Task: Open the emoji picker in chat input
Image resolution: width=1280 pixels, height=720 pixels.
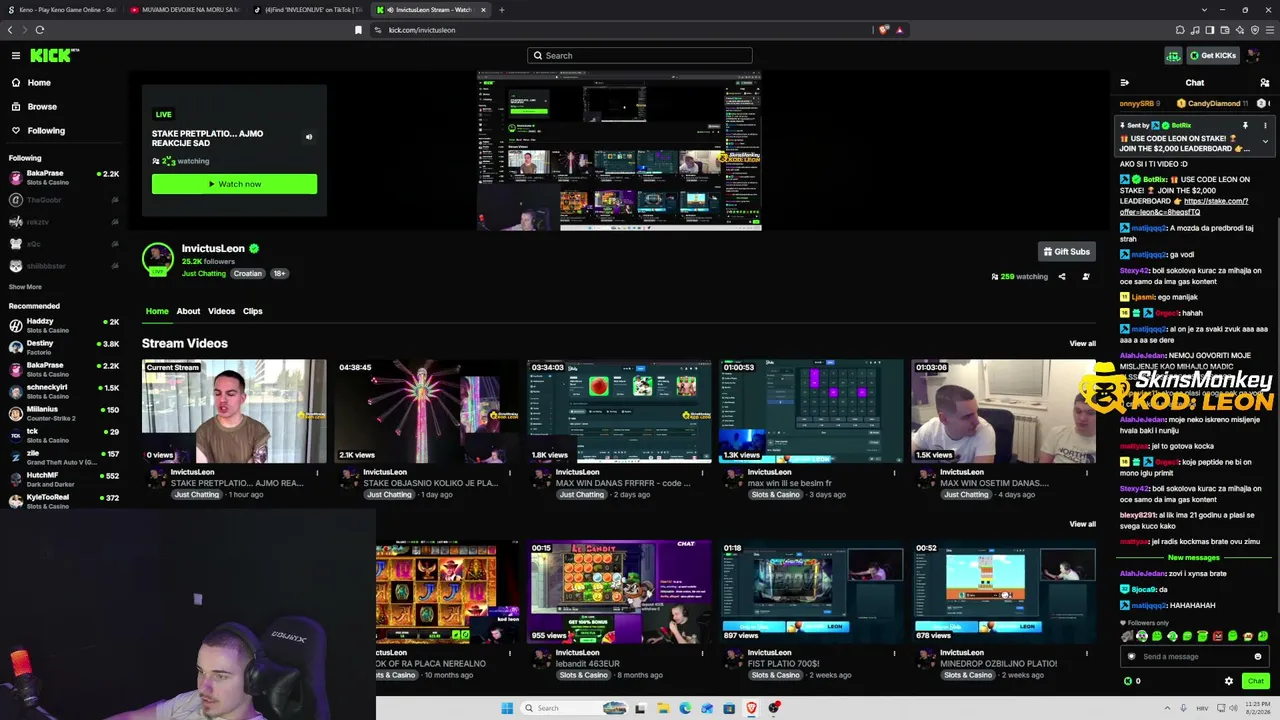Action: (1258, 657)
